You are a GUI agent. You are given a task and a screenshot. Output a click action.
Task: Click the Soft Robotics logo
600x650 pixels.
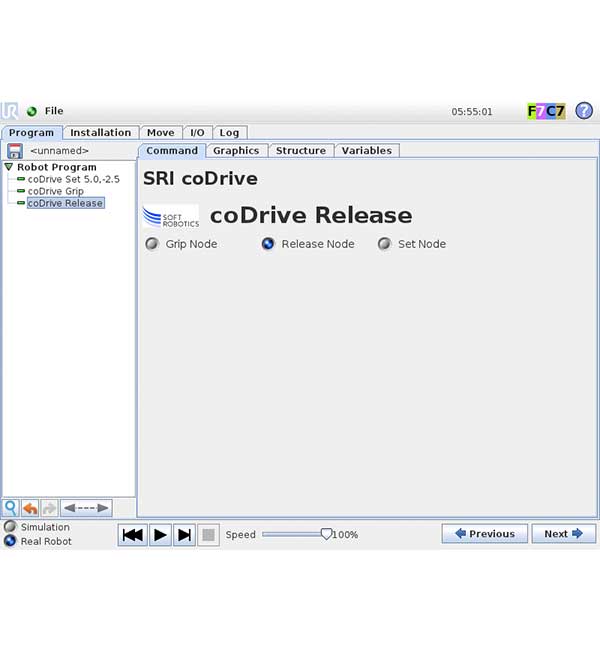click(171, 216)
